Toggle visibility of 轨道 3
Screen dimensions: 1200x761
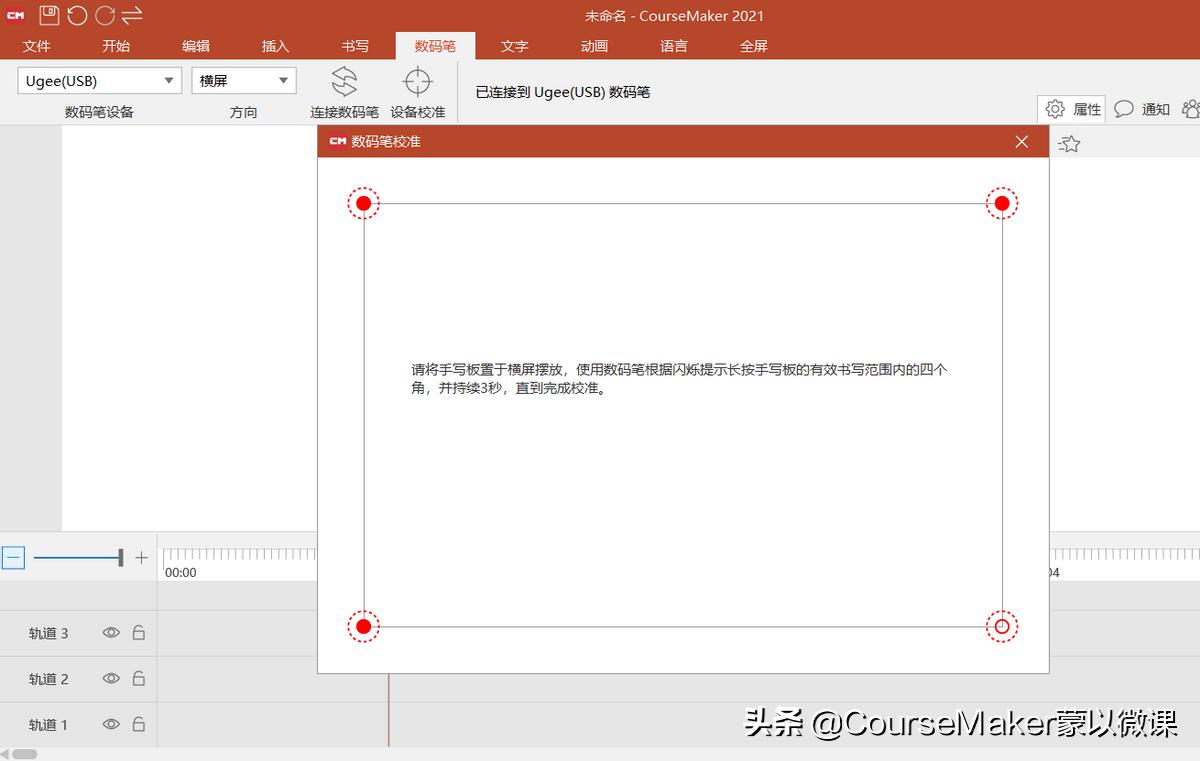coord(110,633)
